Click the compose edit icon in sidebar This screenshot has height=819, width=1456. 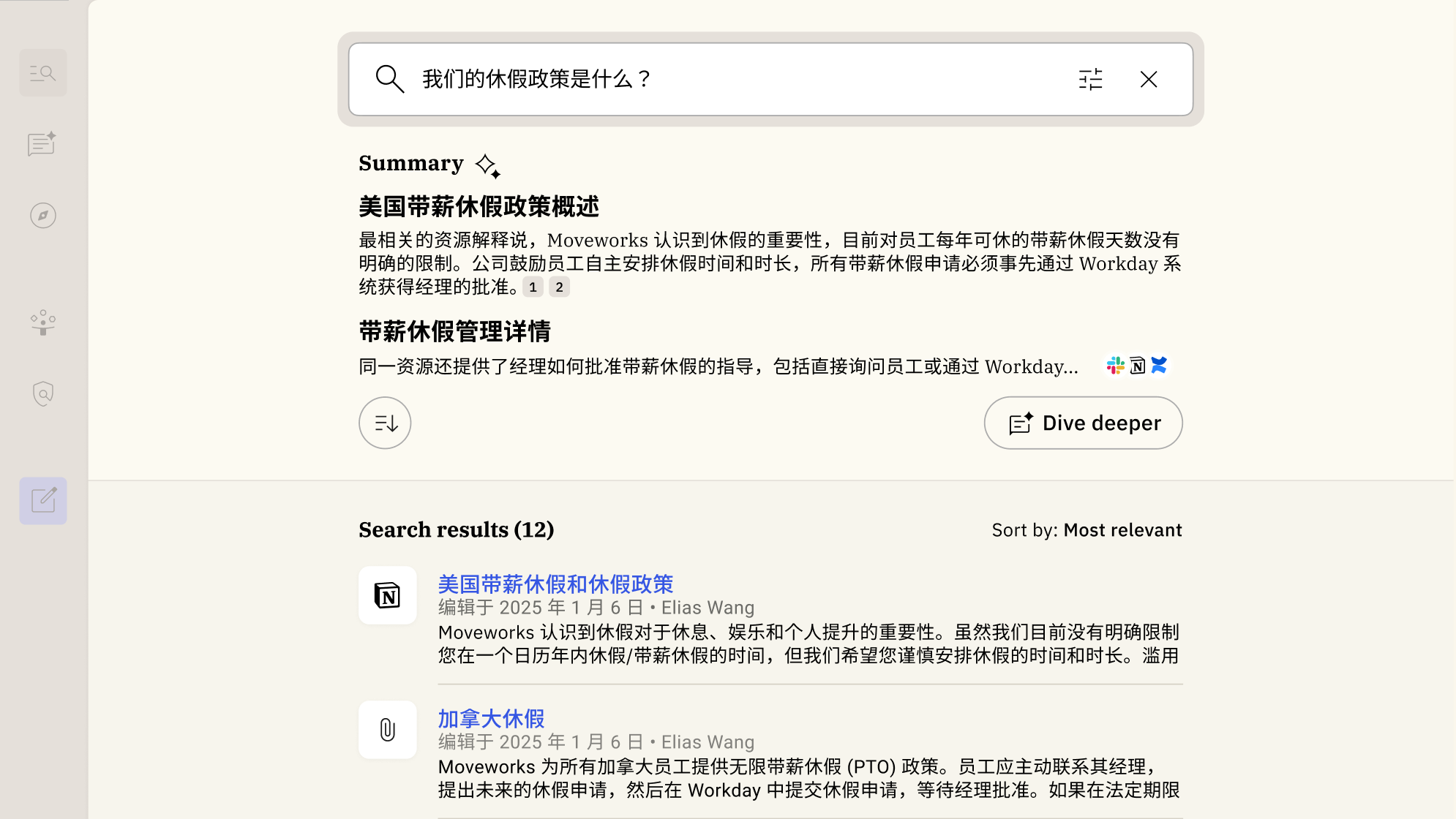click(x=43, y=501)
